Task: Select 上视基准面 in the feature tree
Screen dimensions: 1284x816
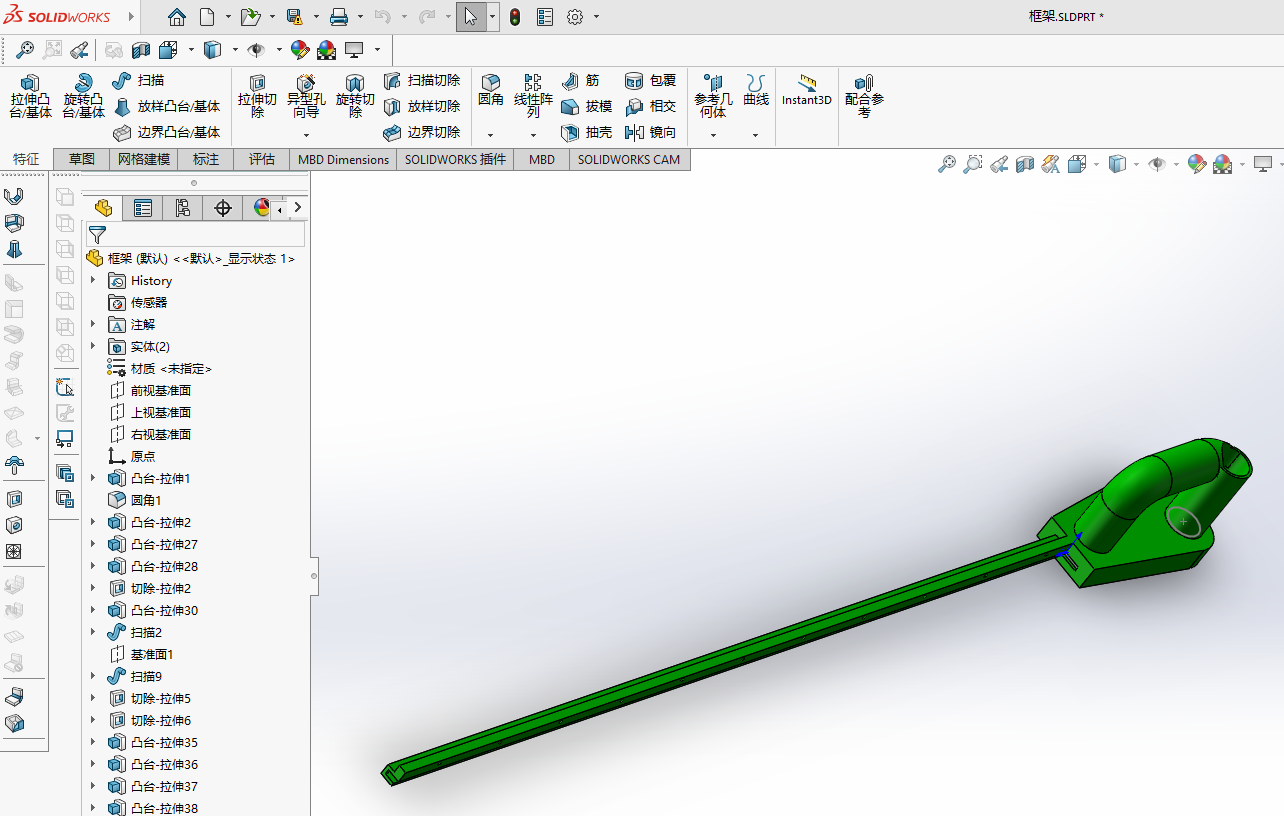Action: (161, 413)
